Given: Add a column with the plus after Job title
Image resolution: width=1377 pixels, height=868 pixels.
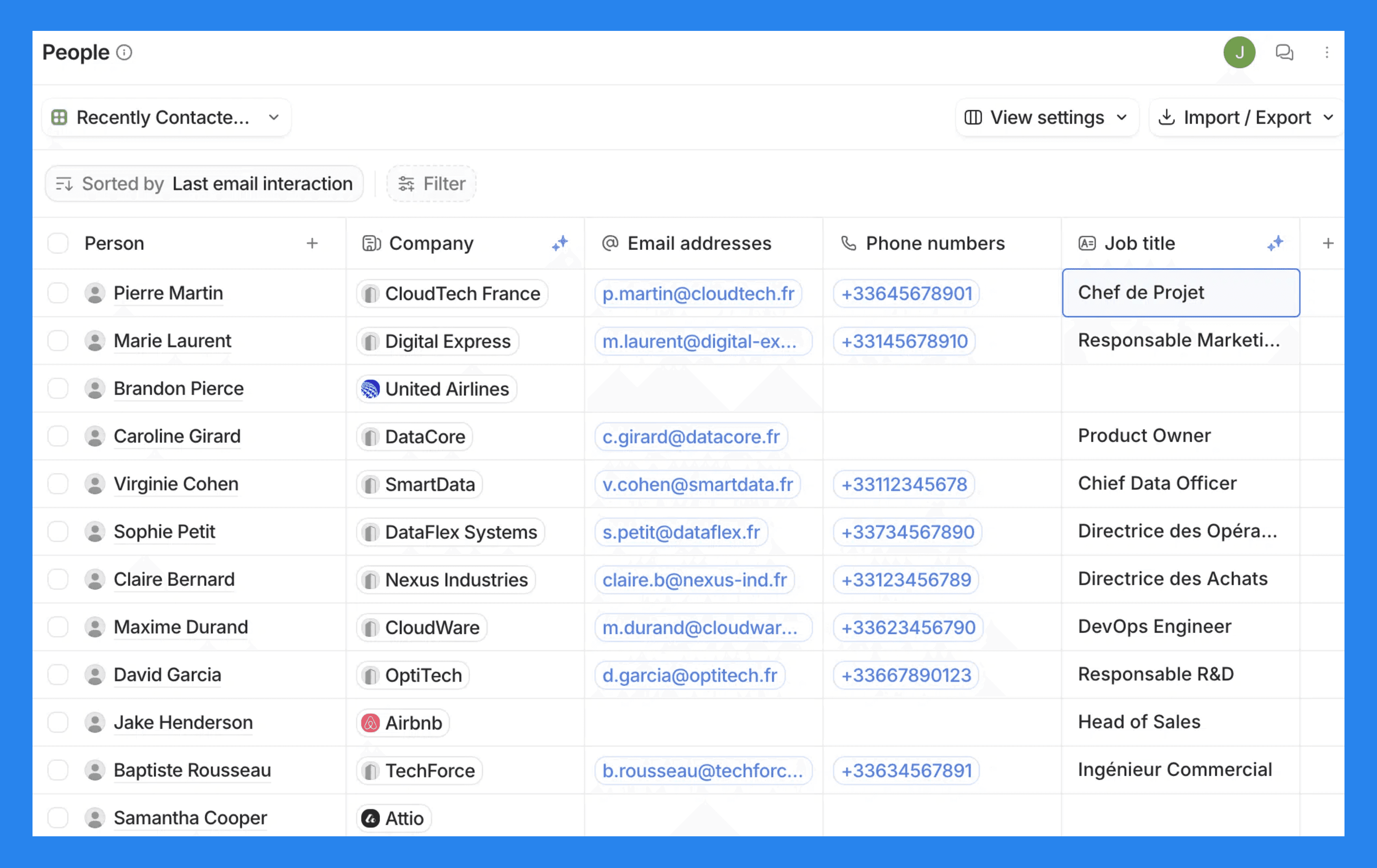Looking at the screenshot, I should [x=1328, y=243].
